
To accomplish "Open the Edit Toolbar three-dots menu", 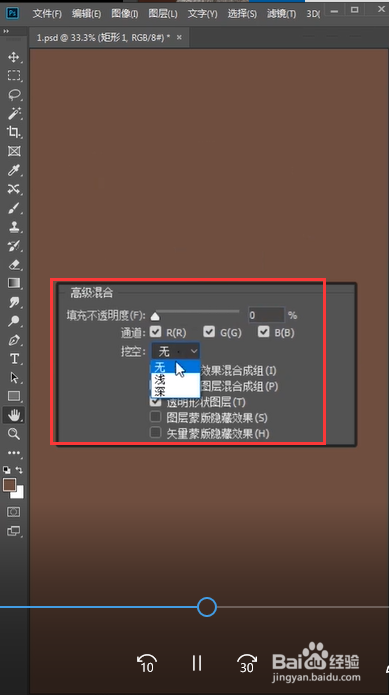I will tap(14, 453).
